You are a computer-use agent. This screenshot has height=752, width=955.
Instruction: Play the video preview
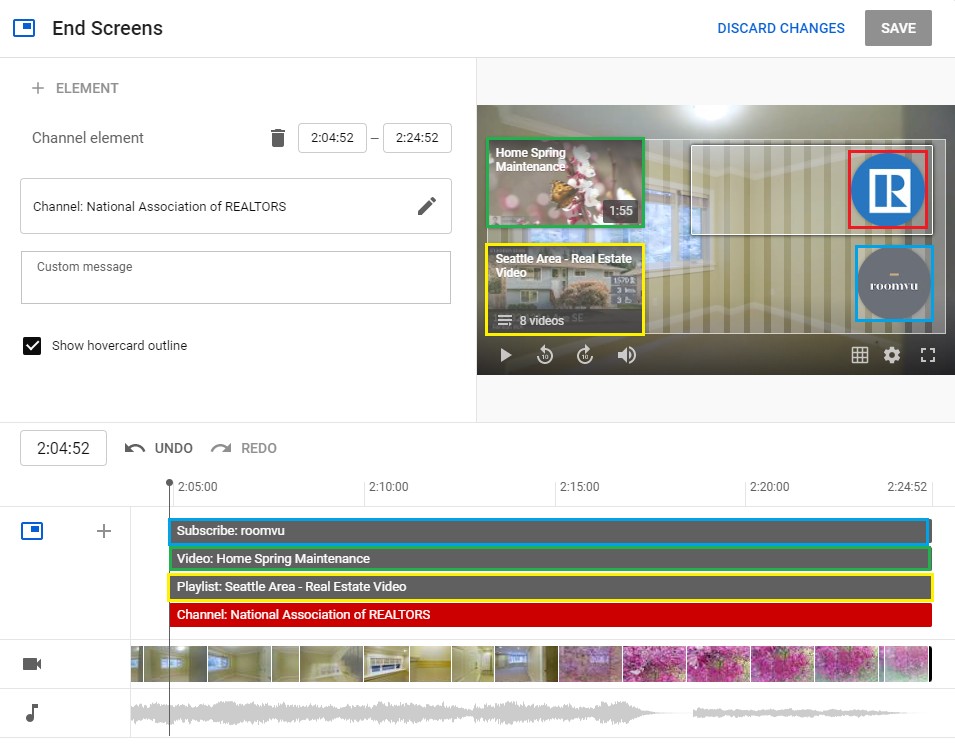(x=506, y=355)
